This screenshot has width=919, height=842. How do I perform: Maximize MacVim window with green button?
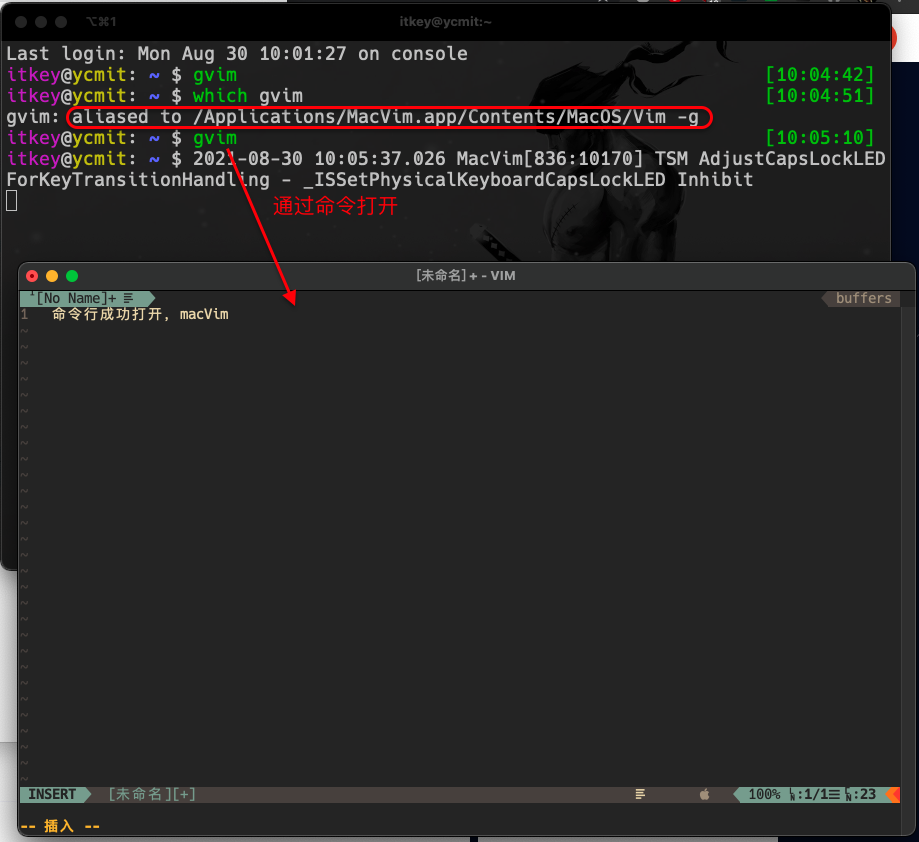72,276
